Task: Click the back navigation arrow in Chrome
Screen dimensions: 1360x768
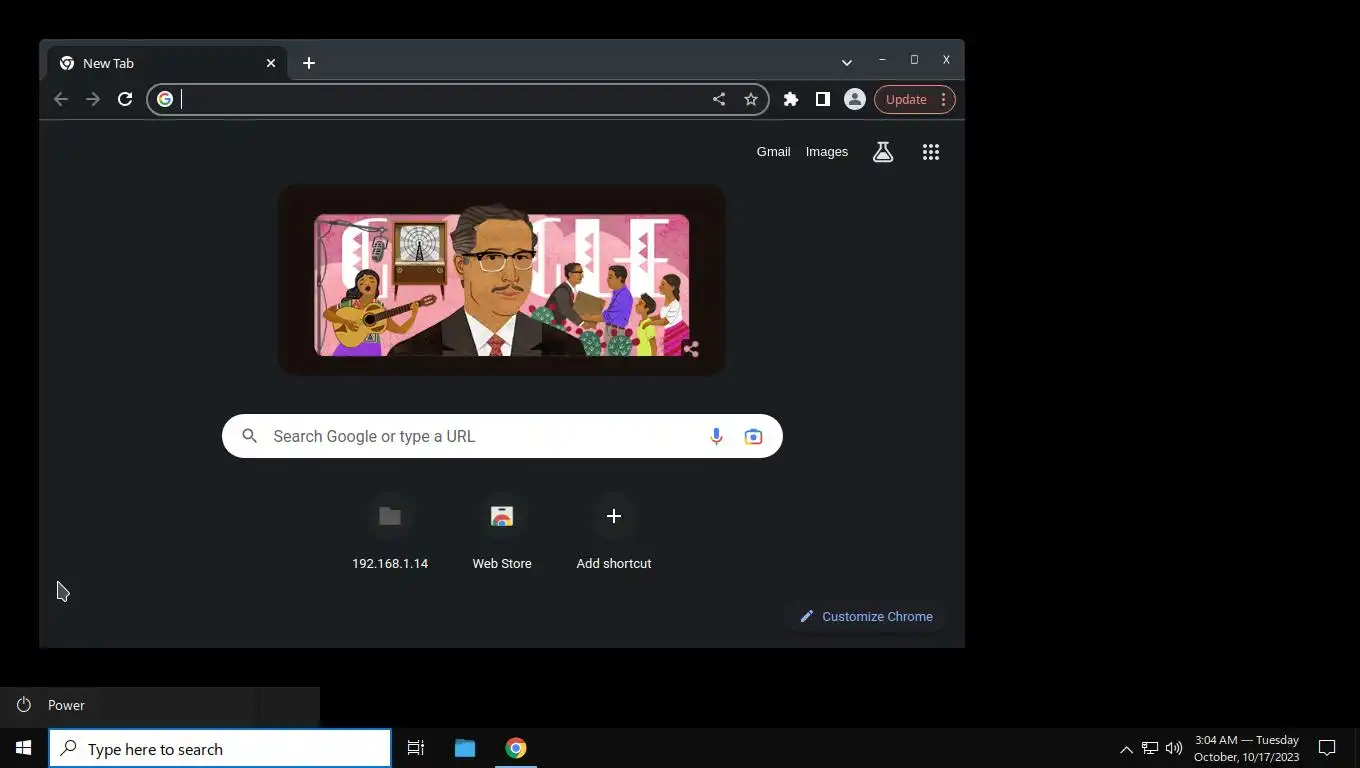Action: click(x=61, y=99)
